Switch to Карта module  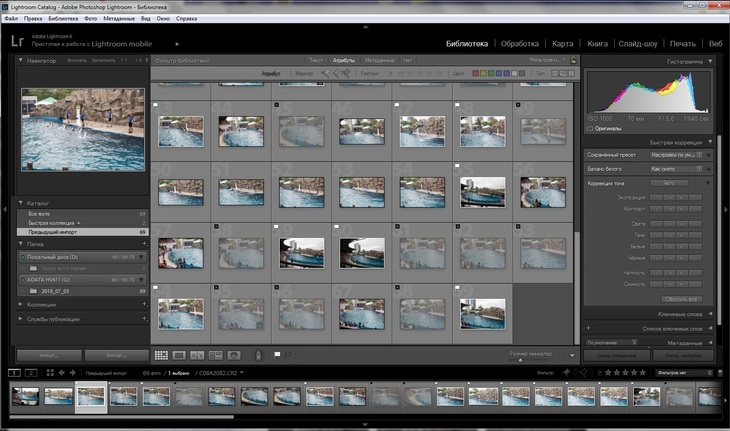coord(562,44)
